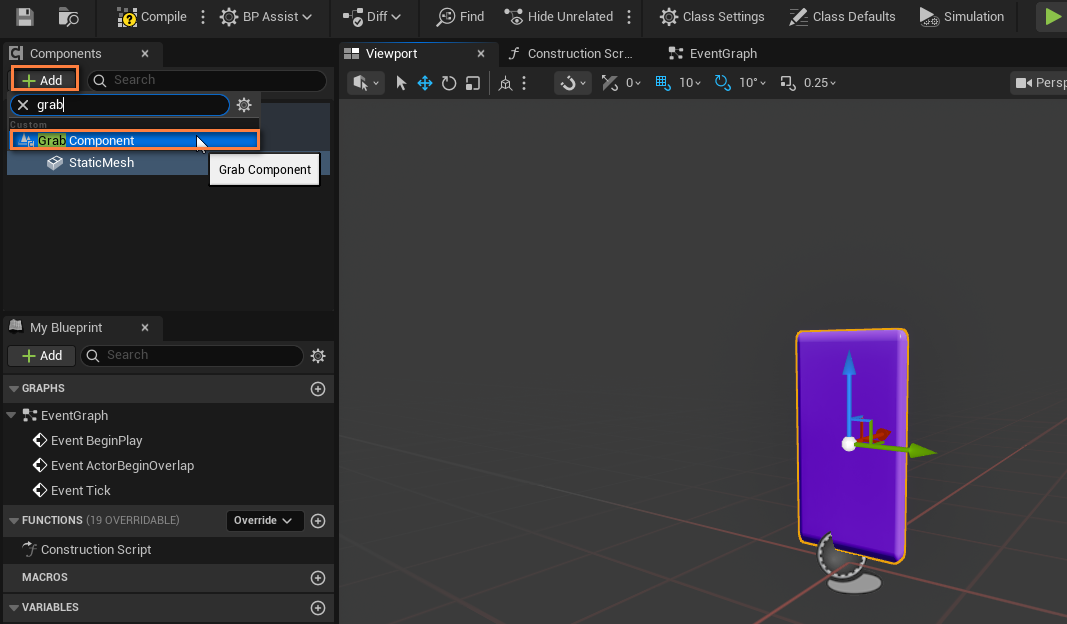1067x624 pixels.
Task: Open transform tools three-dot options
Action: [524, 82]
